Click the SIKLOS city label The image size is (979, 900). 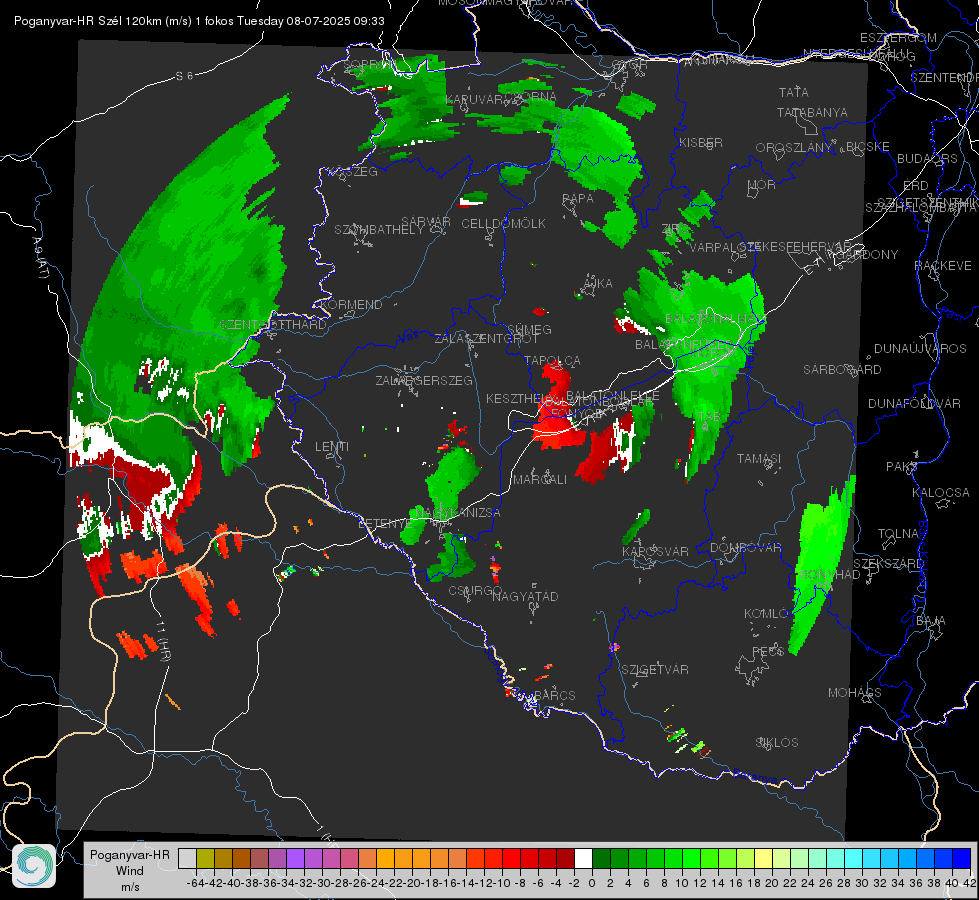[x=777, y=743]
